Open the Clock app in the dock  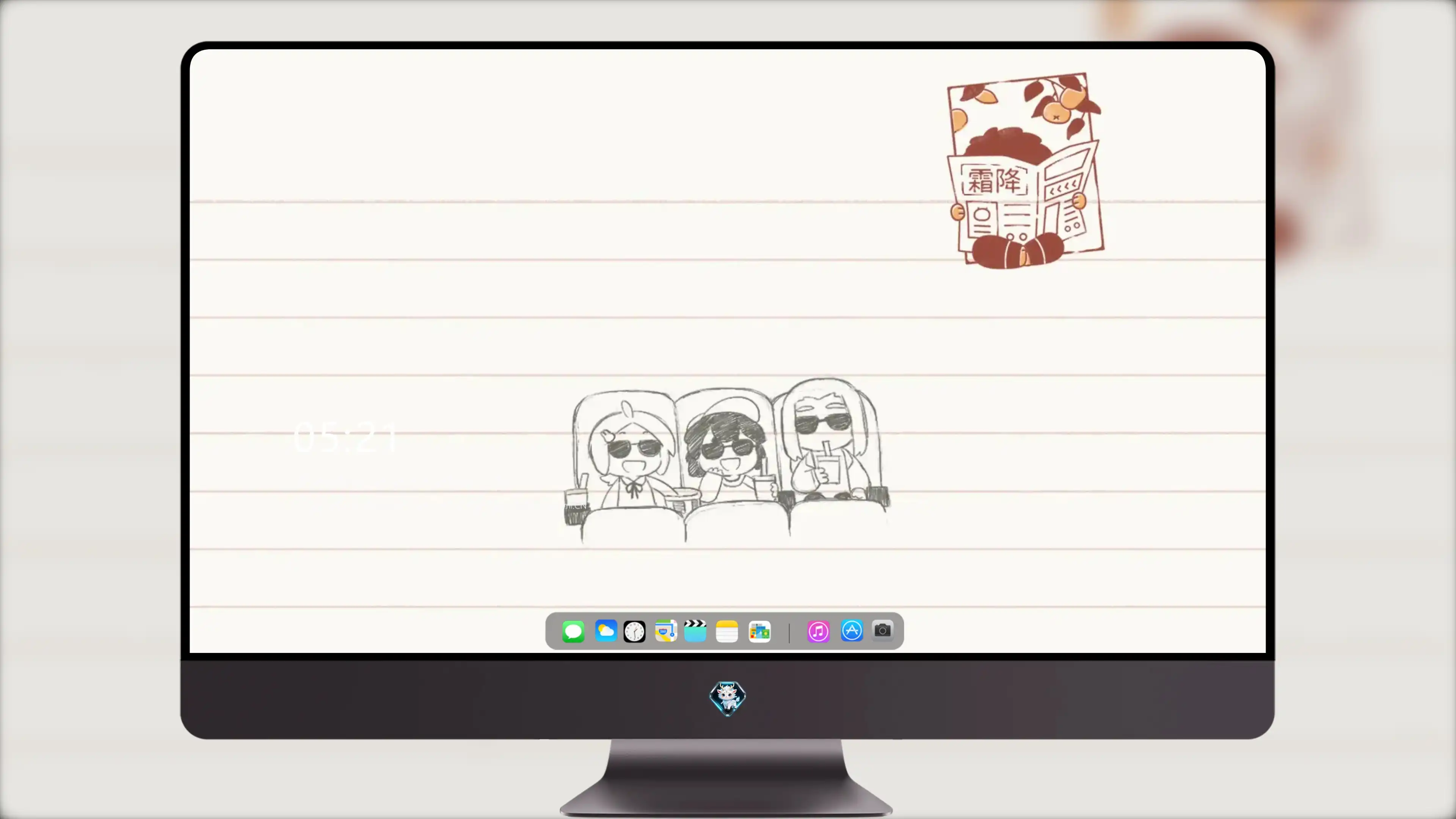tap(634, 631)
